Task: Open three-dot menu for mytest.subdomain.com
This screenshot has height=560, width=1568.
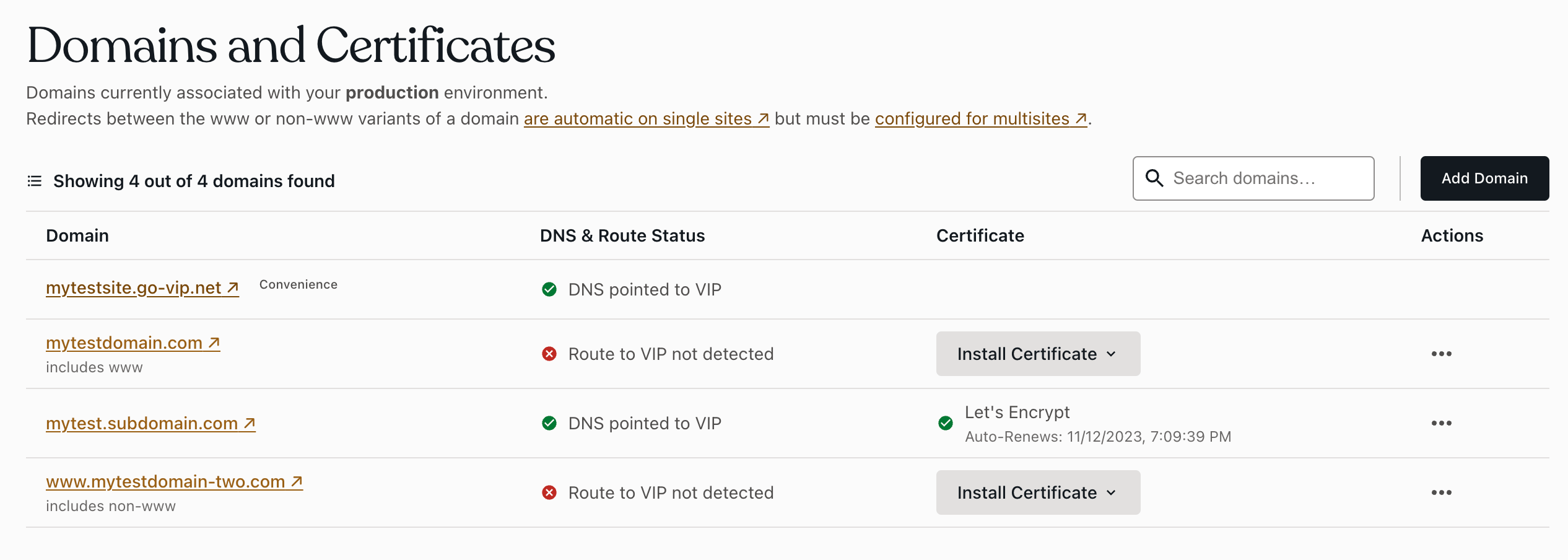Action: click(x=1442, y=423)
